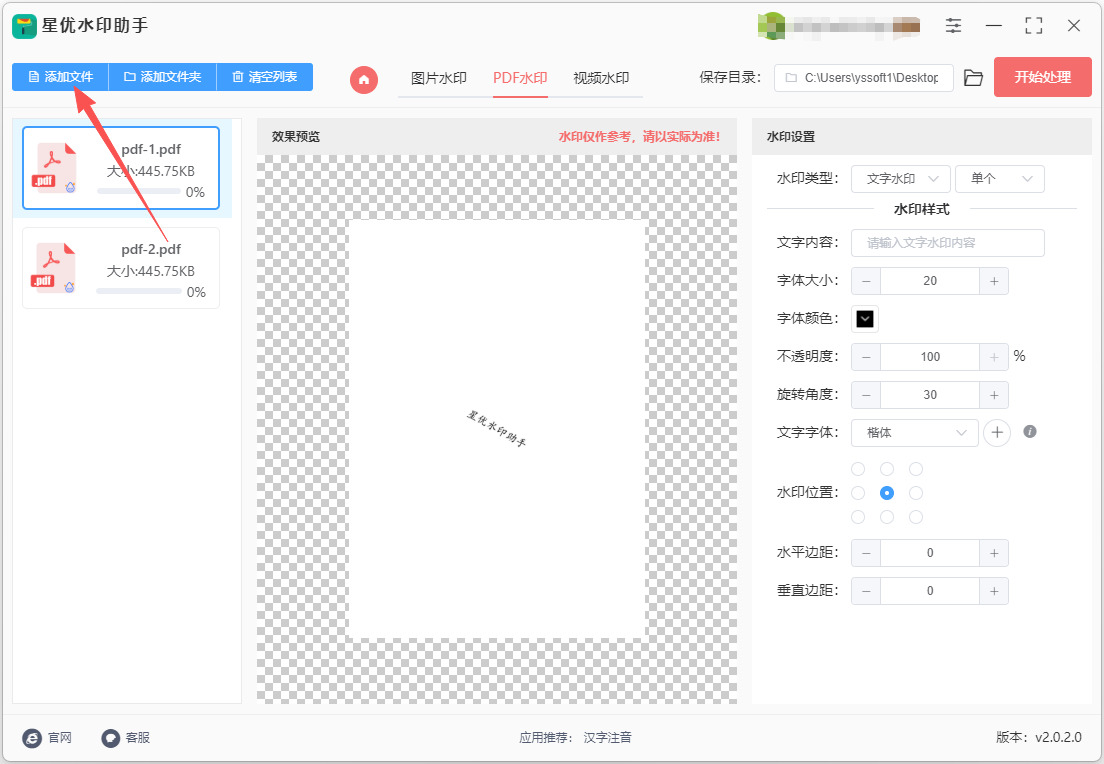Click the 添加文件夹 button
Image resolution: width=1104 pixels, height=764 pixels.
pyautogui.click(x=163, y=77)
